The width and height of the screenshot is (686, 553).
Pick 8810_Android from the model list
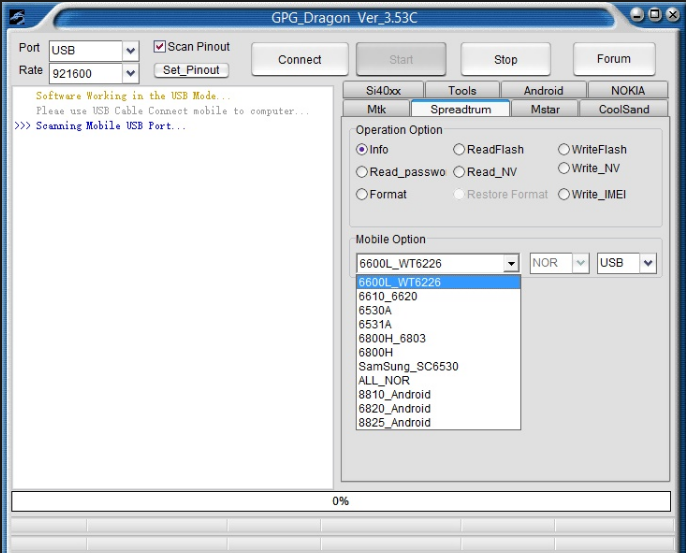pos(438,394)
